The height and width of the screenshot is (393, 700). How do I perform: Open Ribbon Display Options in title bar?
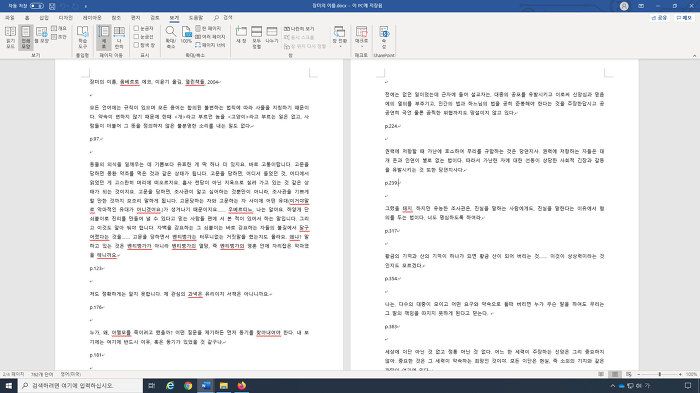pos(641,6)
